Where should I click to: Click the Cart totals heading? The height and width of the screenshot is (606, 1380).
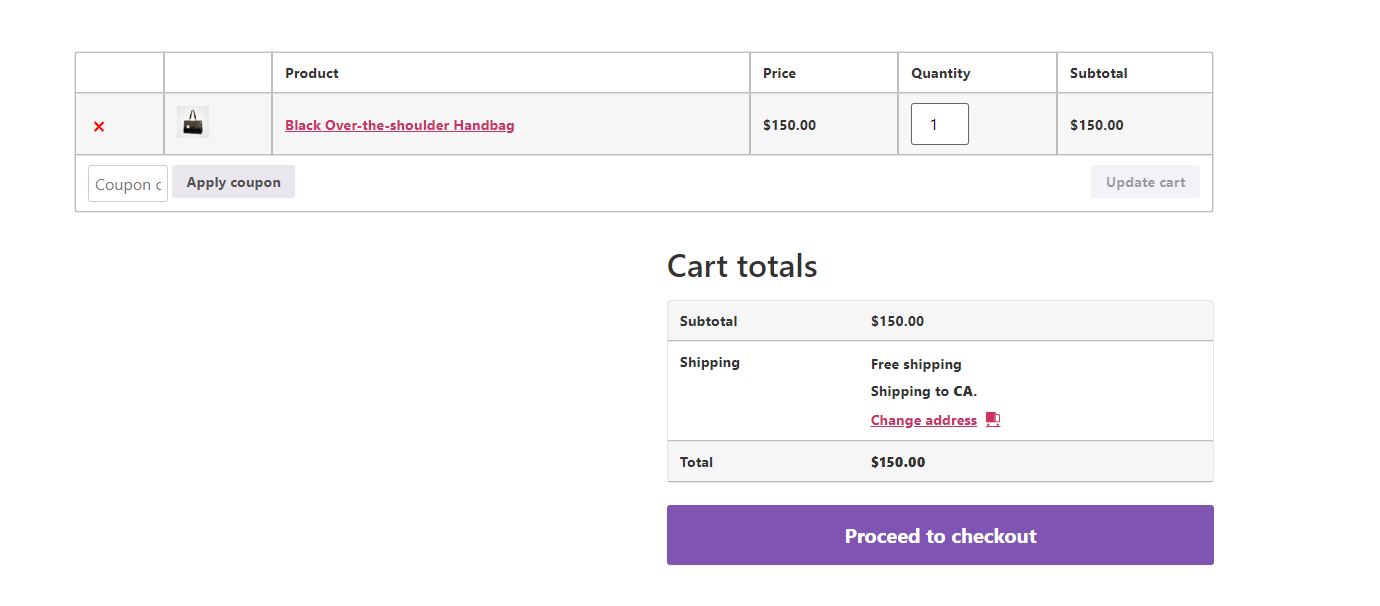[742, 265]
